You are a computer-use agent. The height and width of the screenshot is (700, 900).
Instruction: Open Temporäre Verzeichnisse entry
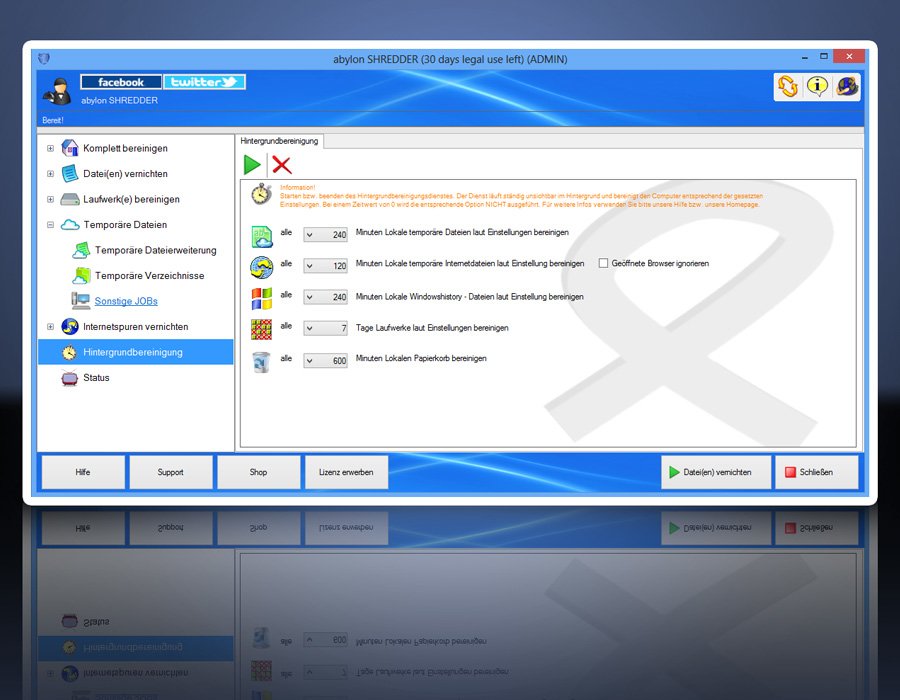click(149, 275)
